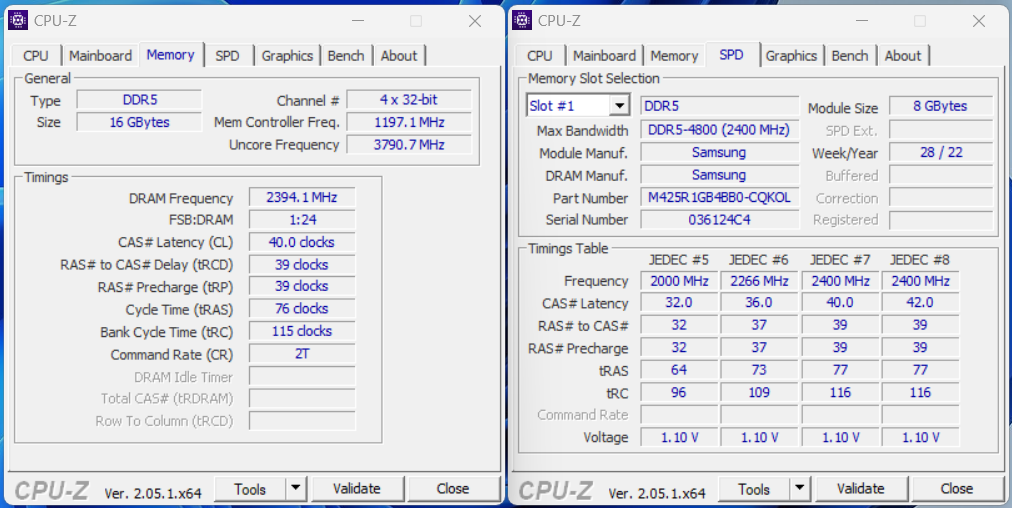
Task: Click JEDEC #5 frequency 2000 MHz cell
Action: pos(679,281)
